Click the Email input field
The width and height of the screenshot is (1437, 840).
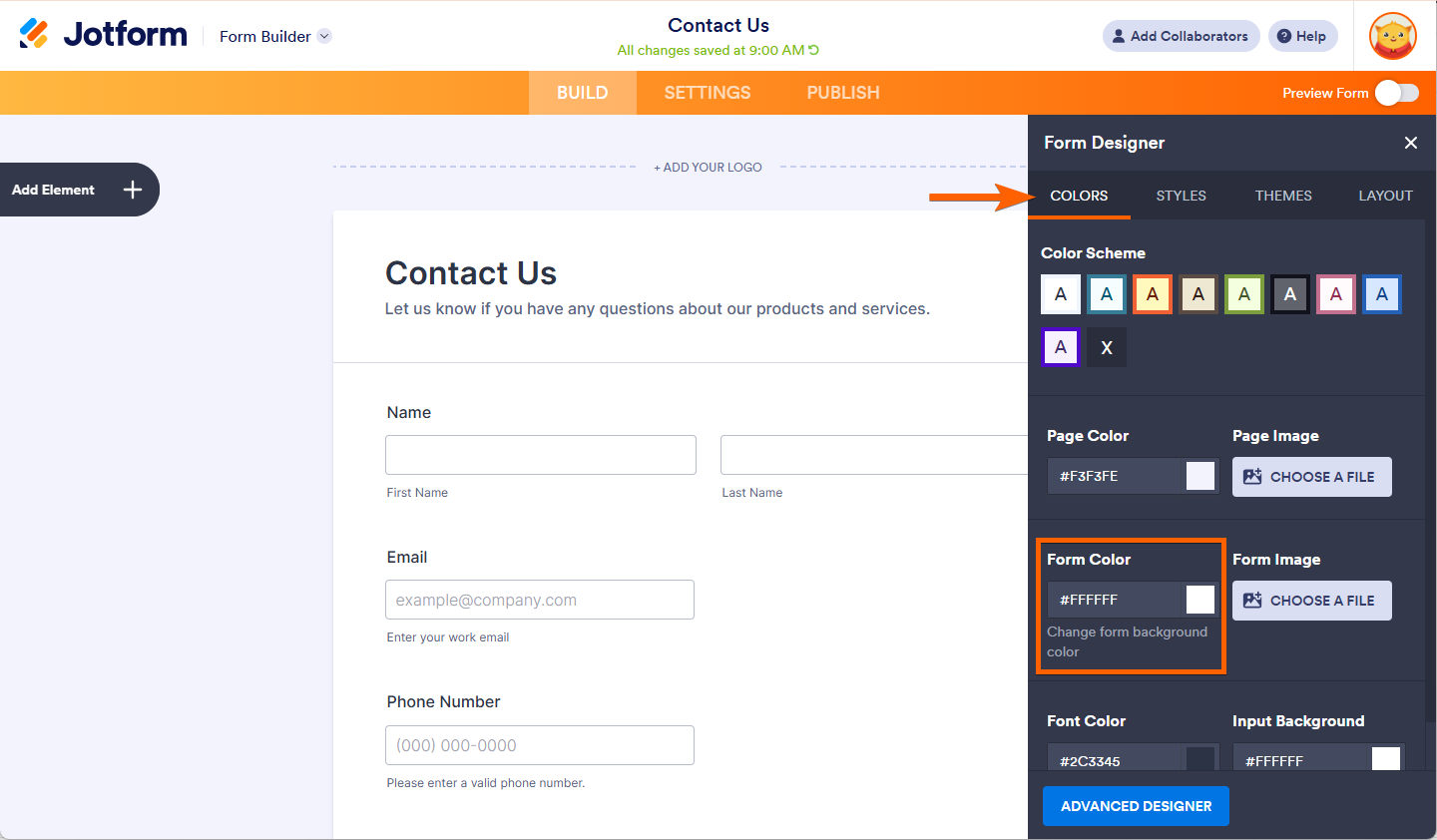[540, 600]
